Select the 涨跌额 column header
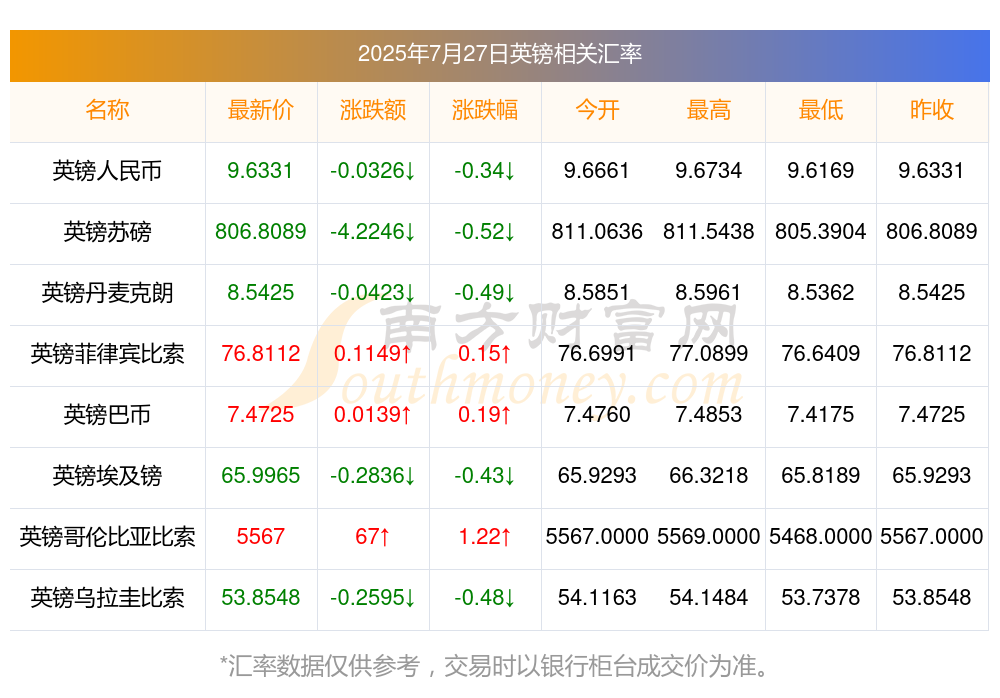Viewport: 1000px width, 698px height. (373, 110)
